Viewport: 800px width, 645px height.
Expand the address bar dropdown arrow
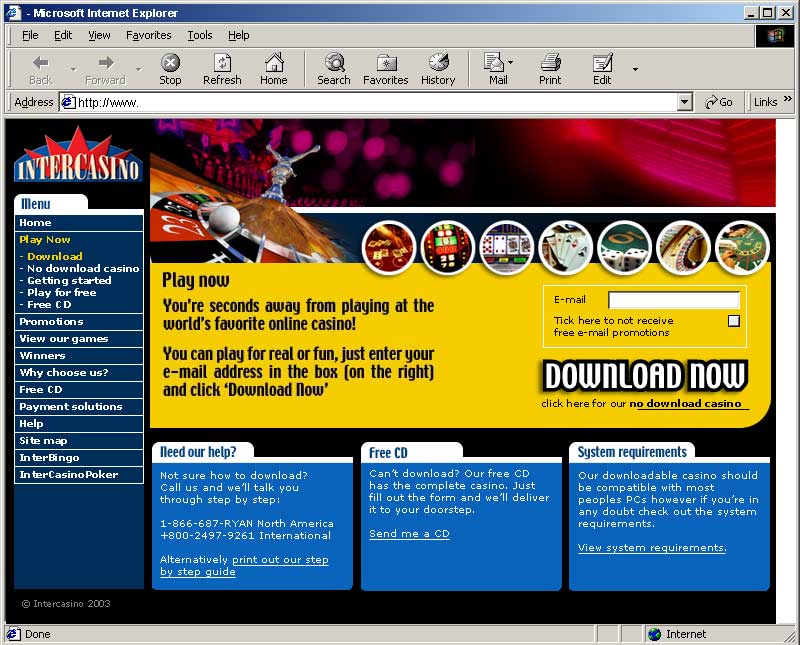coord(684,102)
